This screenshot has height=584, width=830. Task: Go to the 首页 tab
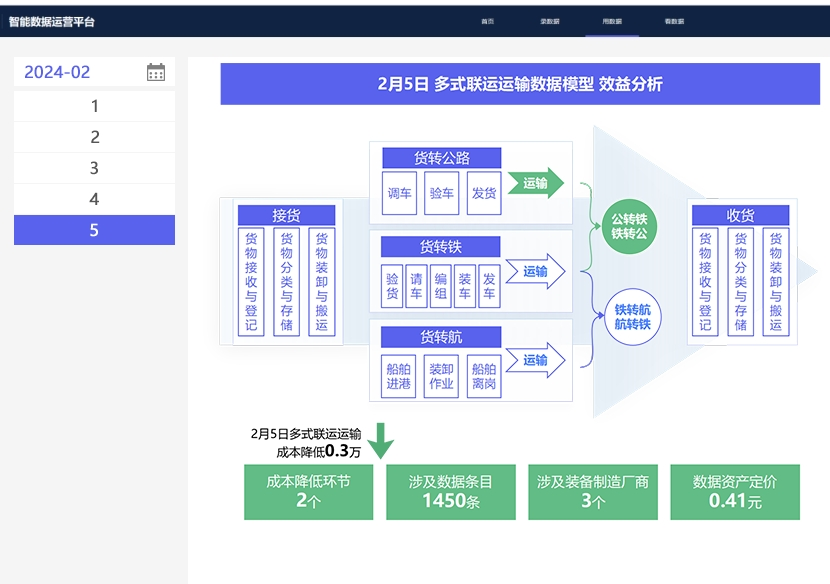click(487, 21)
